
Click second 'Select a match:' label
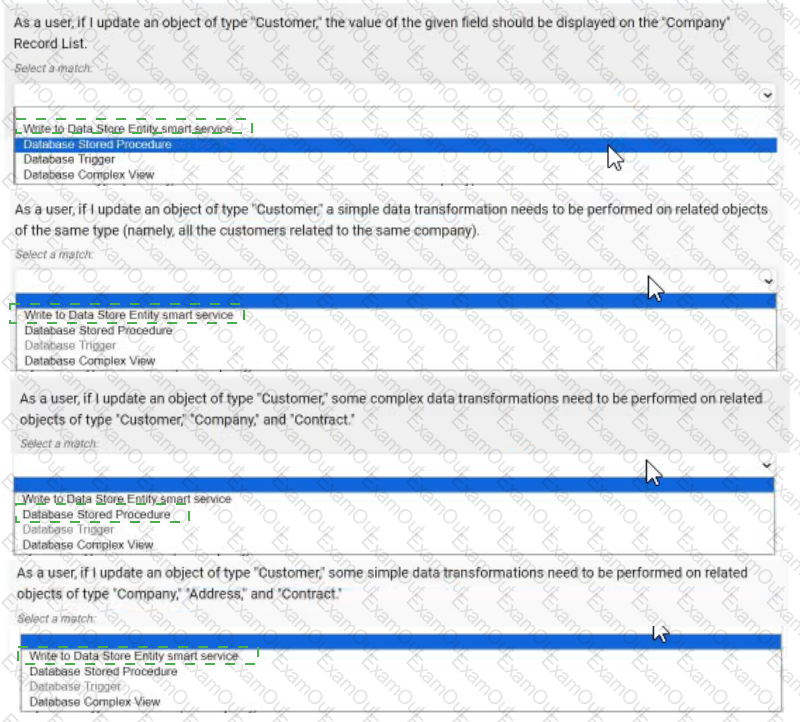coord(54,255)
